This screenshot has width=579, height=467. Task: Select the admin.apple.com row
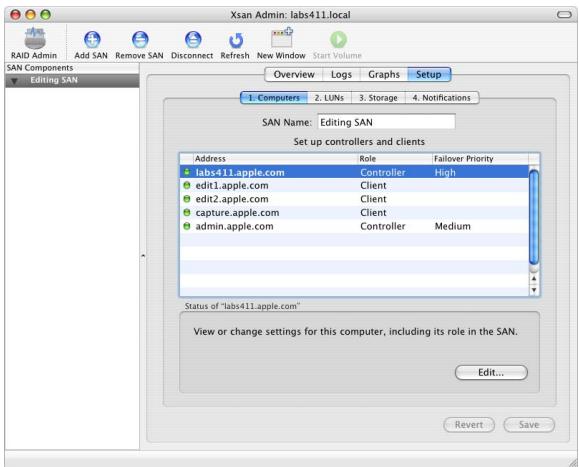click(x=354, y=226)
